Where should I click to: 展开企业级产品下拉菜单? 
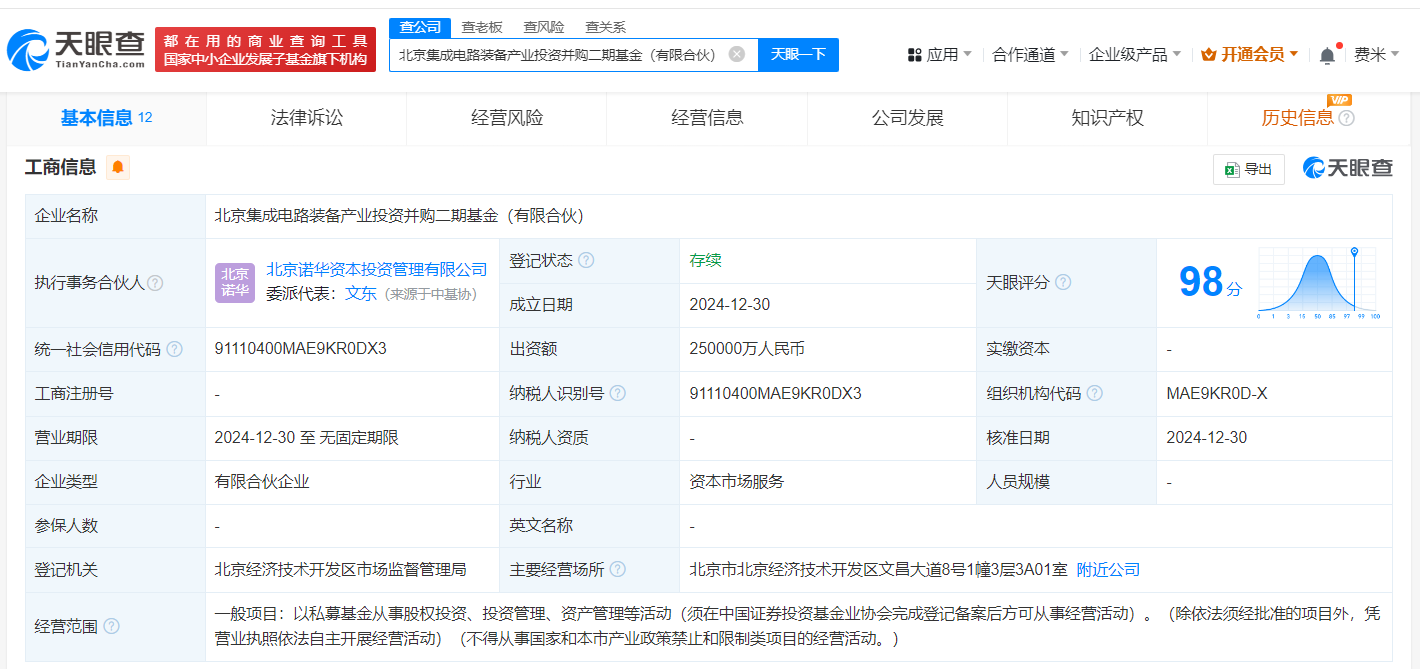[1128, 53]
